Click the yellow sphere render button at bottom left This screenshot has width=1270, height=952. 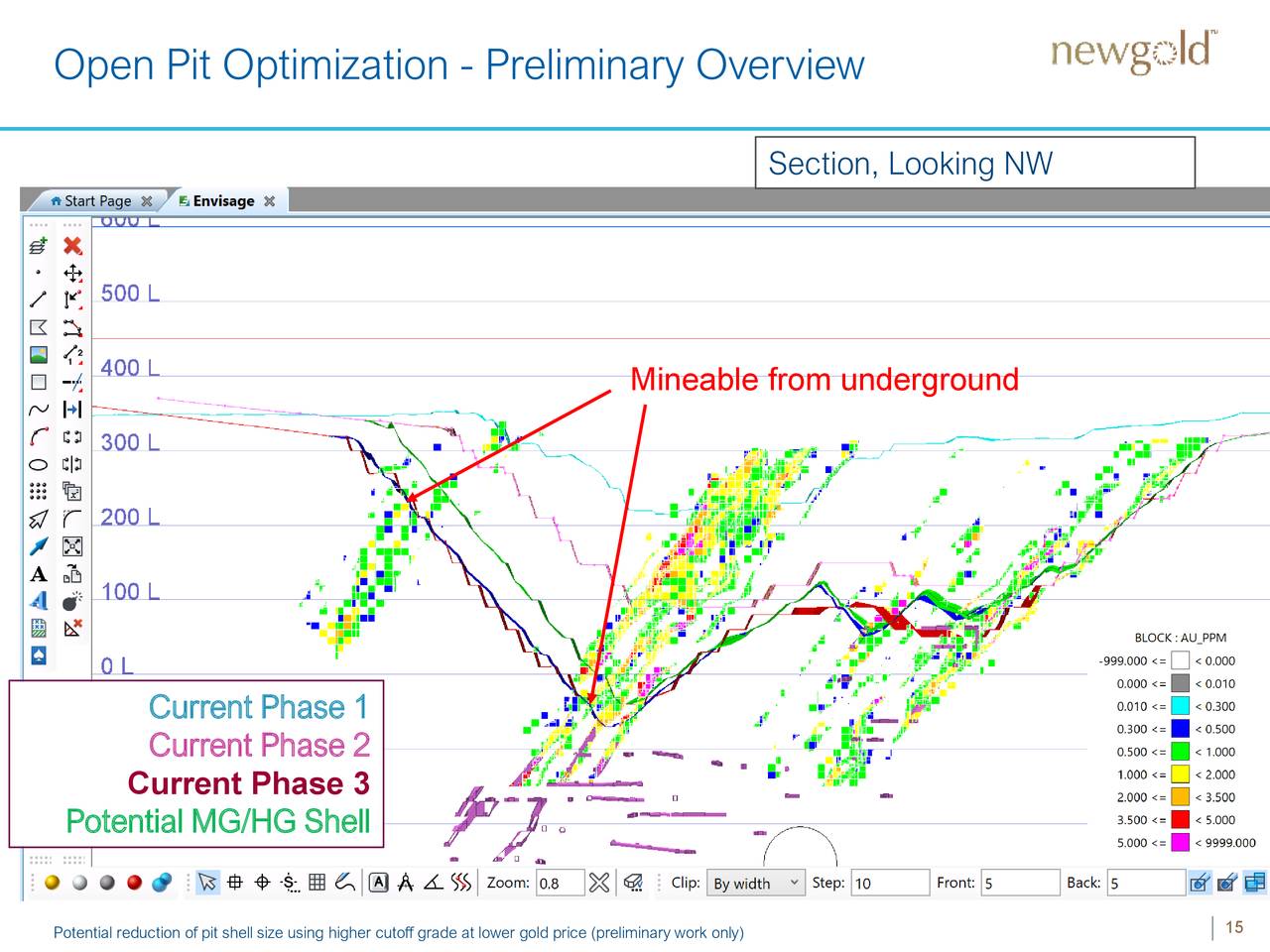51,883
